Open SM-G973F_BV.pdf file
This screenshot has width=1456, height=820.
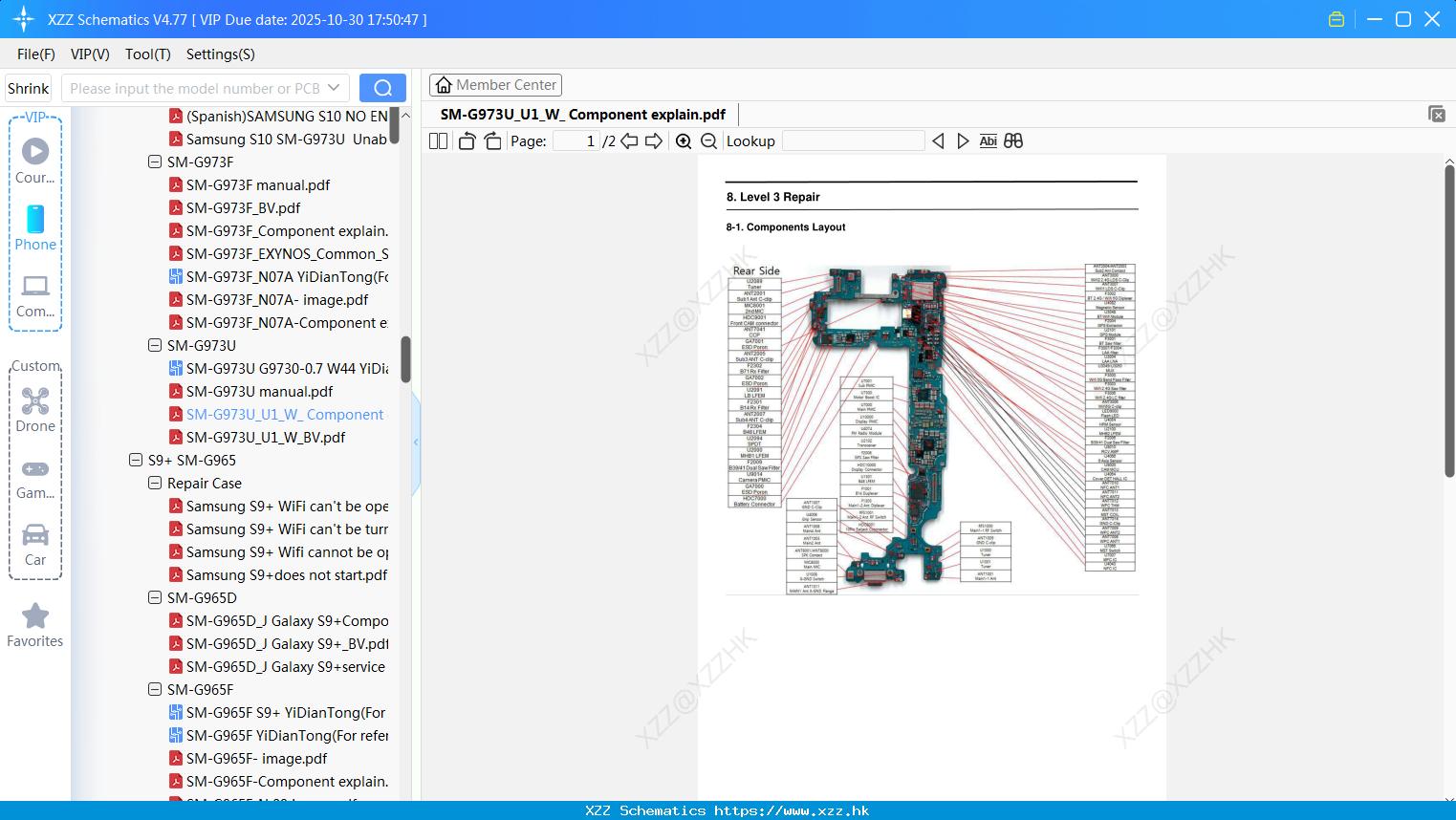pyautogui.click(x=243, y=208)
